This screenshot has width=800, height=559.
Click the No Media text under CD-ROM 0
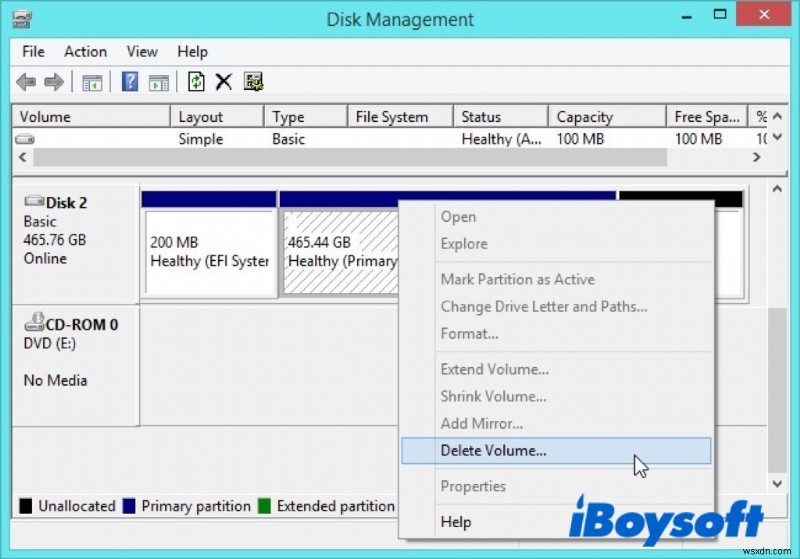(55, 380)
